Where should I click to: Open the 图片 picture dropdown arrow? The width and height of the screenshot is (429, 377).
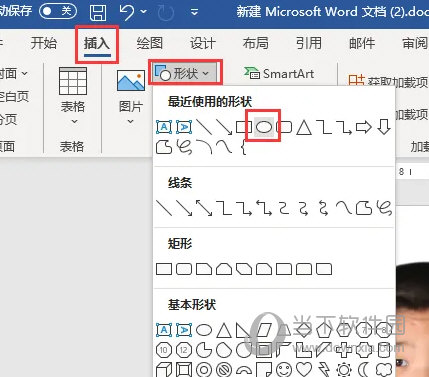(131, 121)
